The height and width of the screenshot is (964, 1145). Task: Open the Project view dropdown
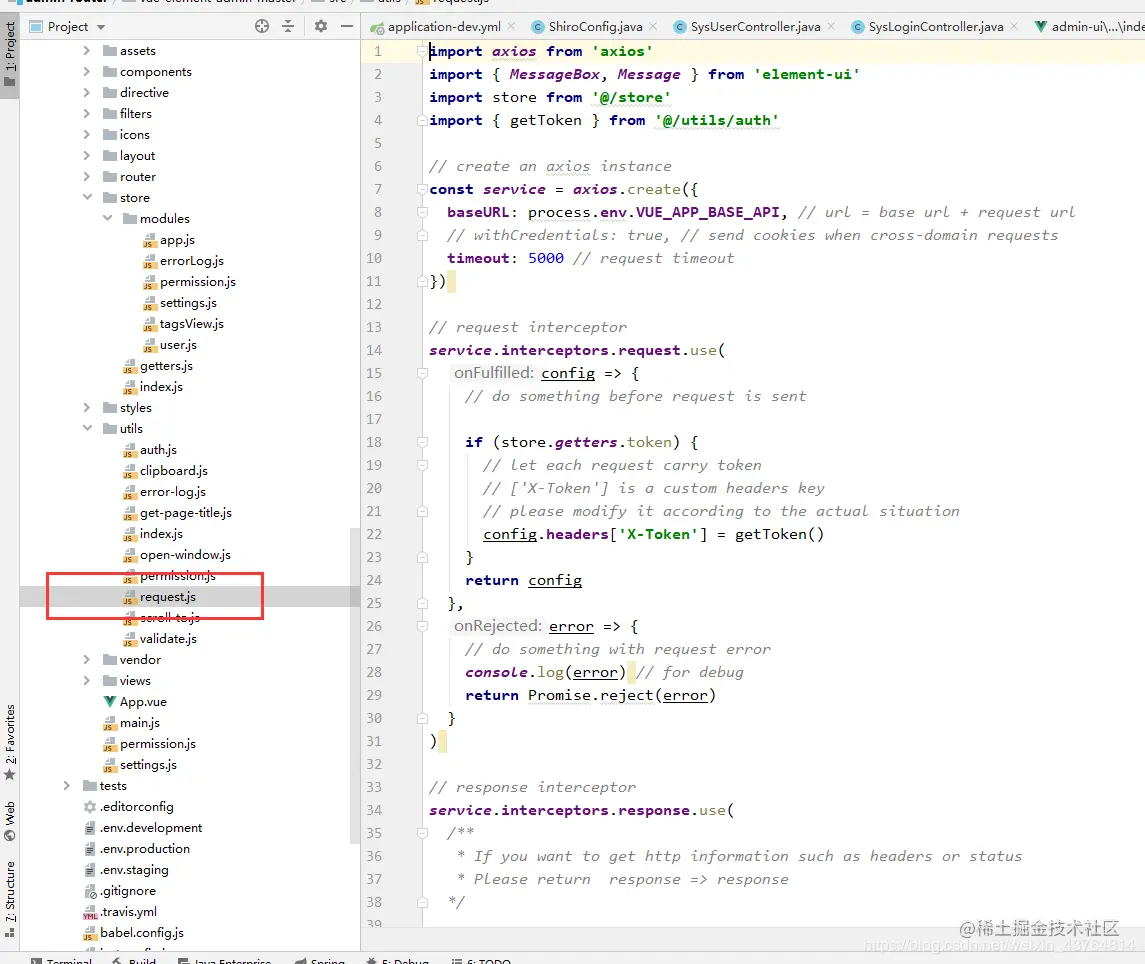(101, 27)
